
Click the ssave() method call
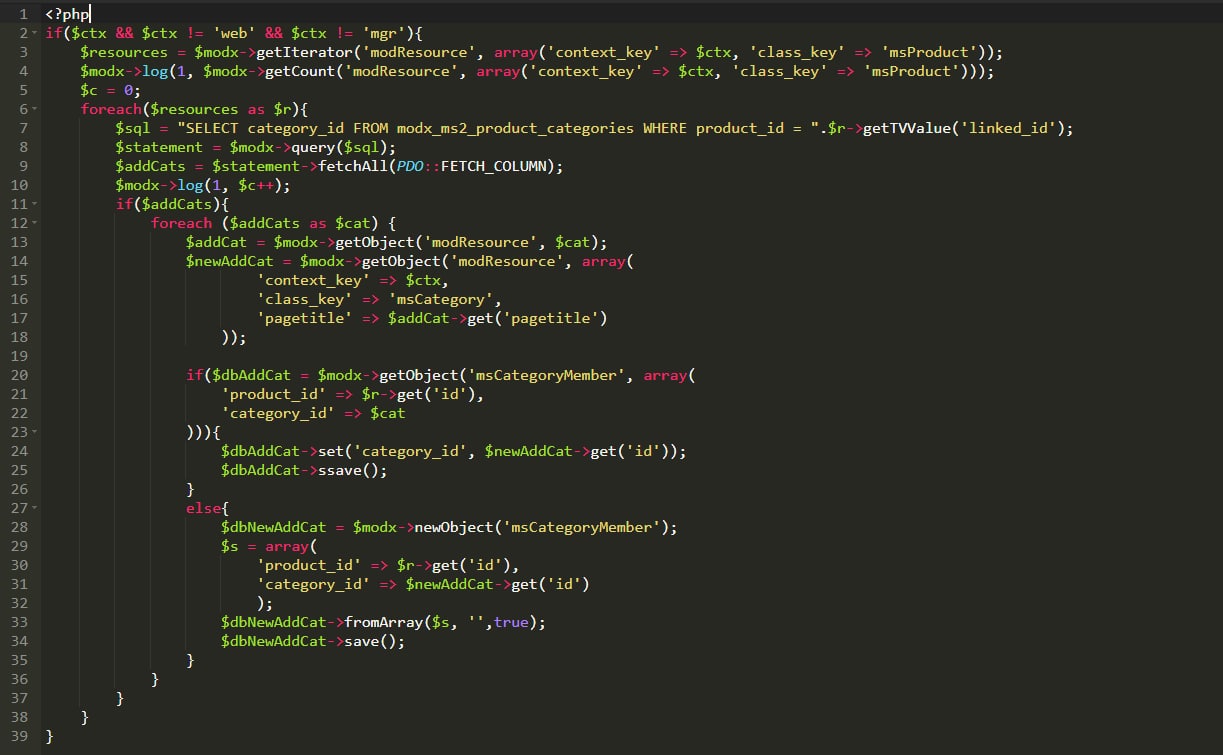(x=349, y=470)
